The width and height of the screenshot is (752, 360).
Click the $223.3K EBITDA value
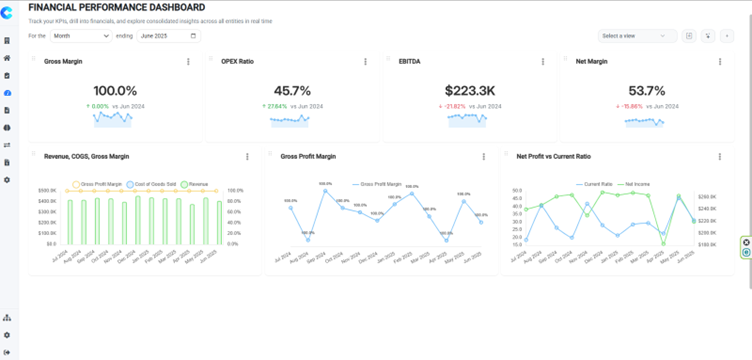coord(470,91)
